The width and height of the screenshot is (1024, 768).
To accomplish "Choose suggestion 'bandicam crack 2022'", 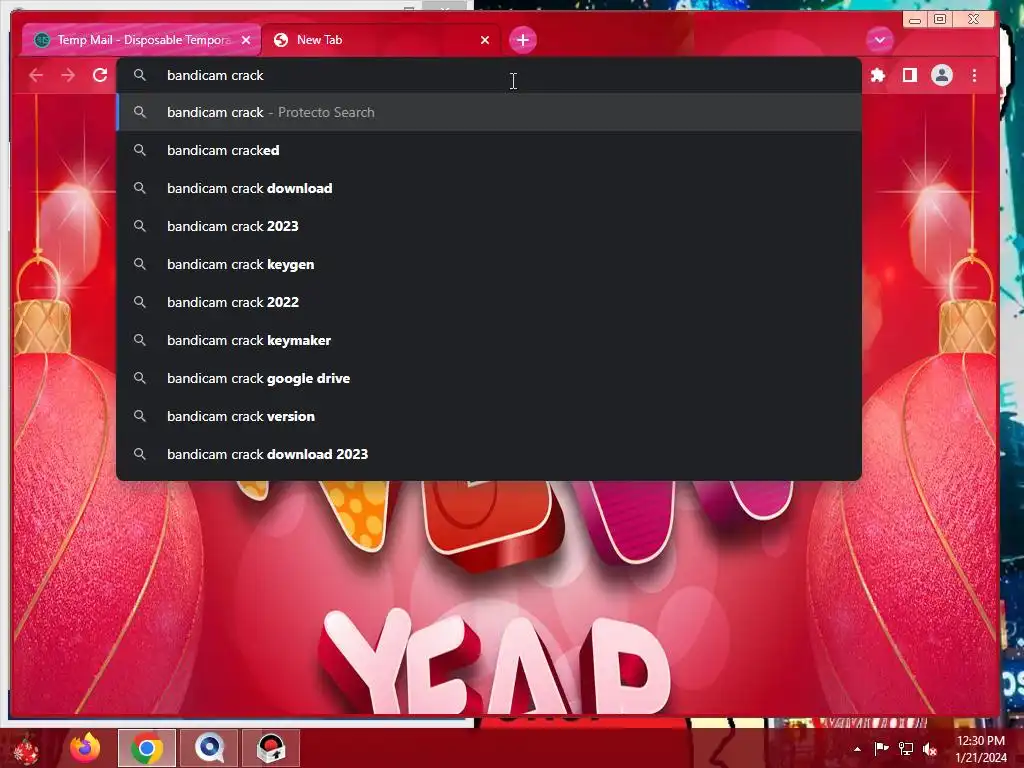I will tap(488, 302).
